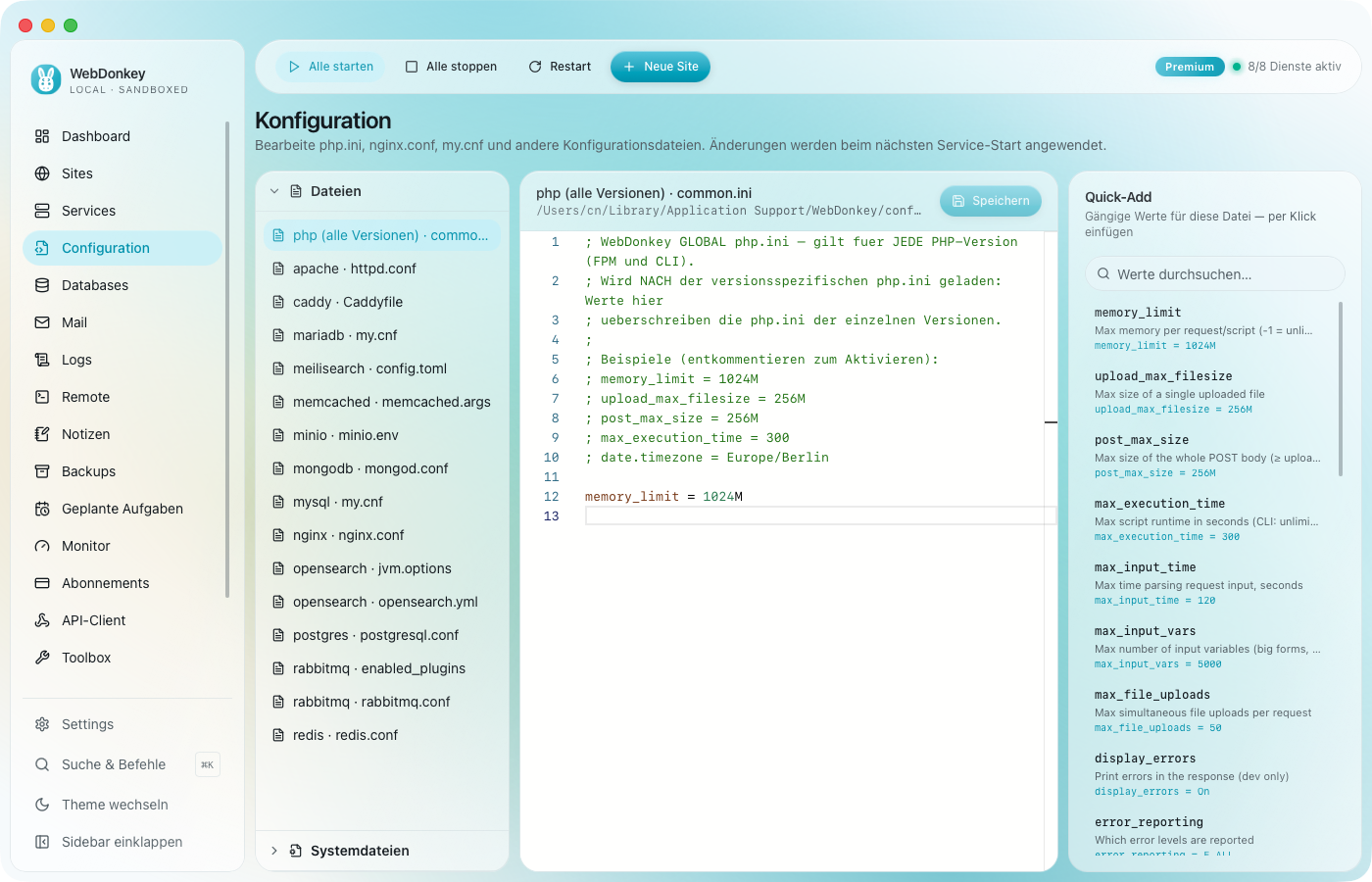
Task: Click the Services server icon
Action: [x=42, y=211]
